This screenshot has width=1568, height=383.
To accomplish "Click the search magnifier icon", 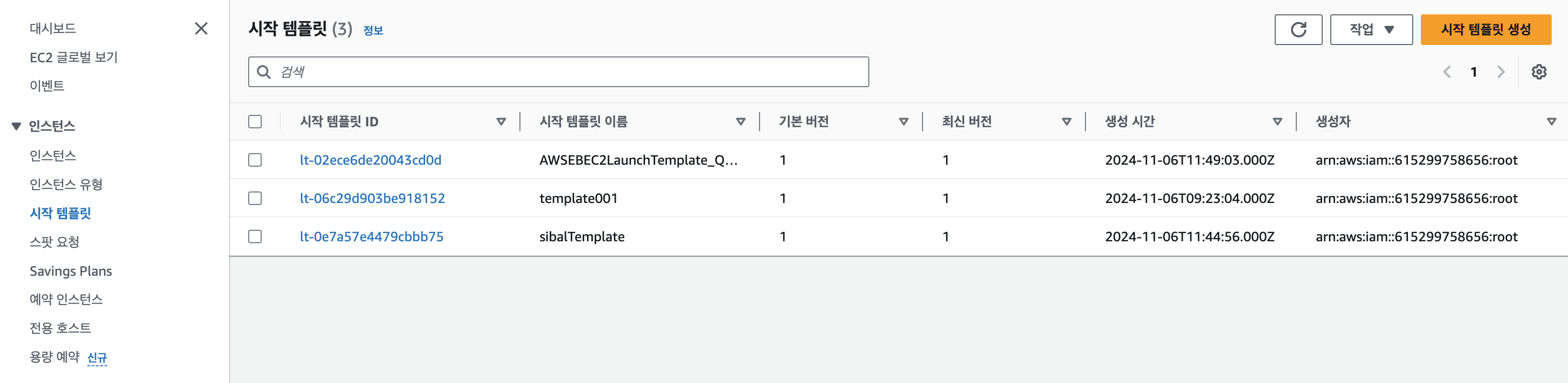I will [x=264, y=72].
